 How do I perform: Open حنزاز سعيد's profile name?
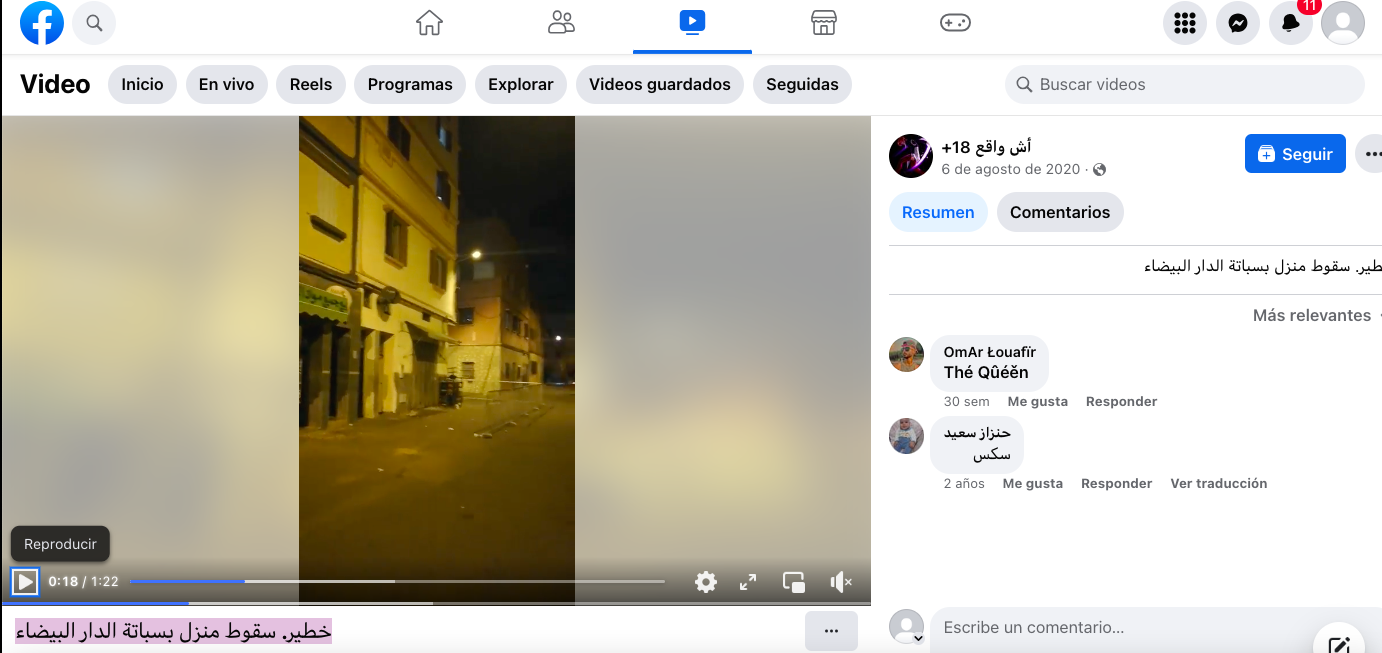978,433
